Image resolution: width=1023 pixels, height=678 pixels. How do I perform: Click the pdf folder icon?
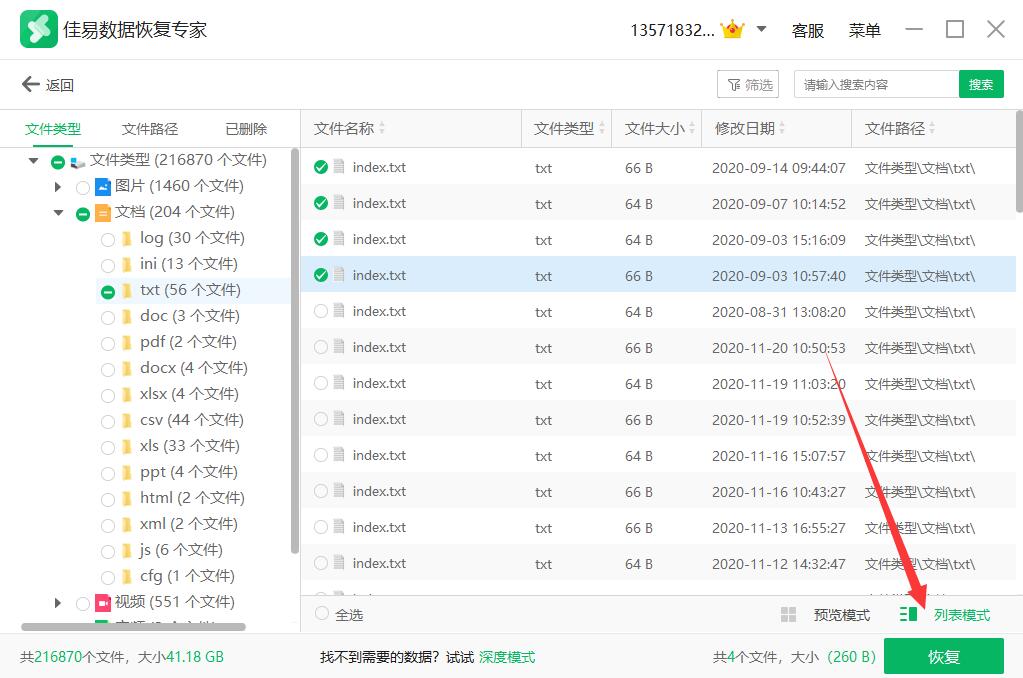pyautogui.click(x=127, y=342)
